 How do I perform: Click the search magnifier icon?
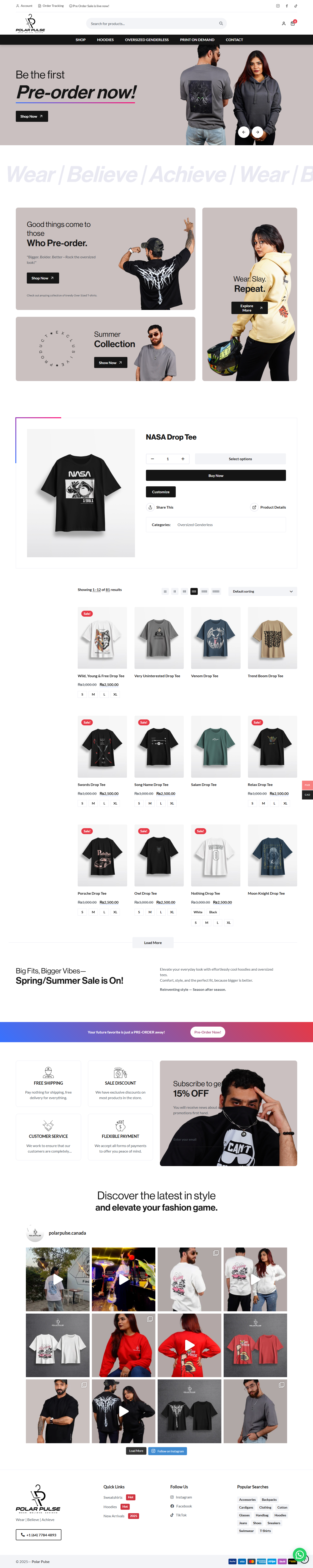(221, 24)
